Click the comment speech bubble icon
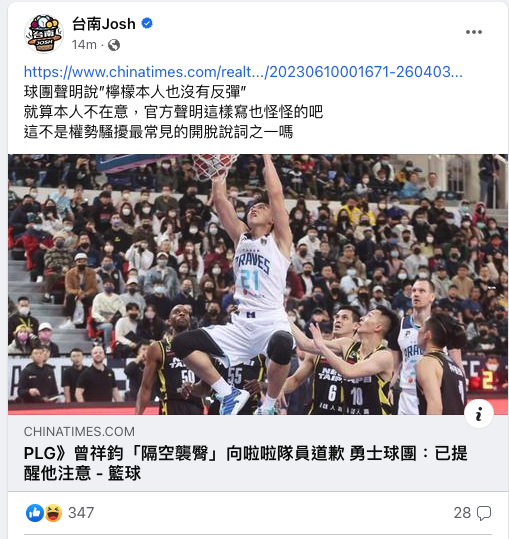Image resolution: width=509 pixels, height=539 pixels. coord(484,513)
